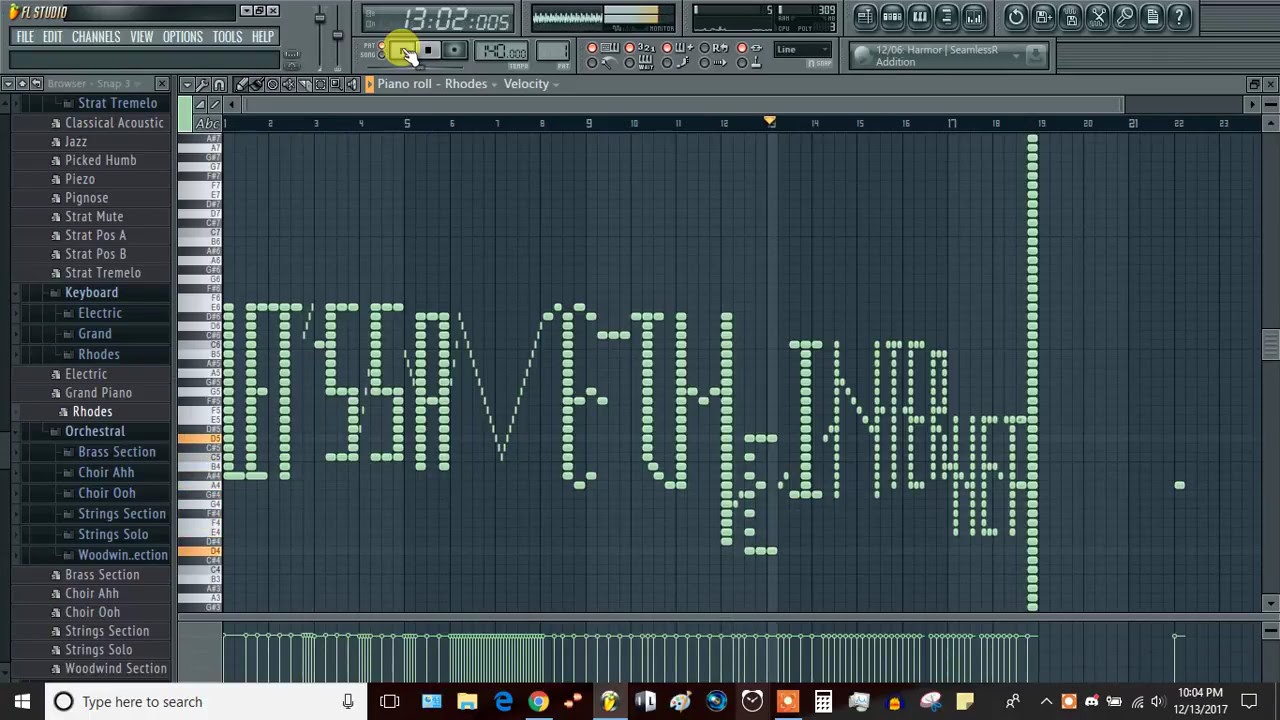The image size is (1280, 720).
Task: Open the pattern selector box
Action: 551,50
